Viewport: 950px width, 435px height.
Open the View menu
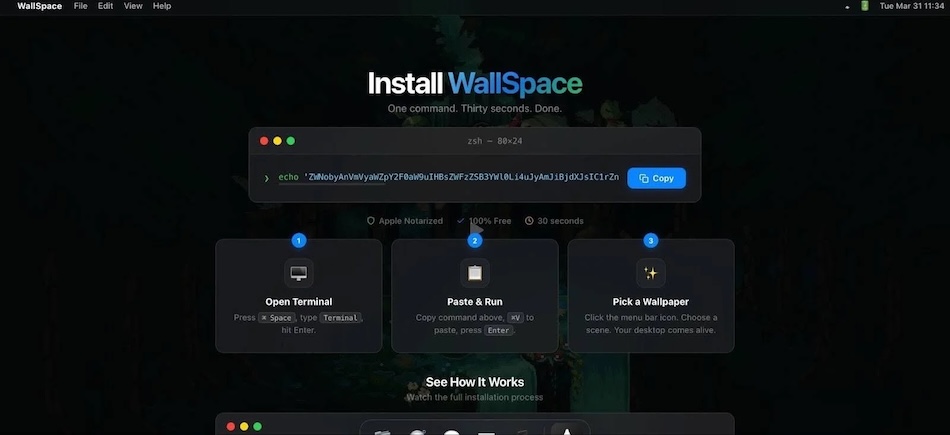(x=133, y=6)
